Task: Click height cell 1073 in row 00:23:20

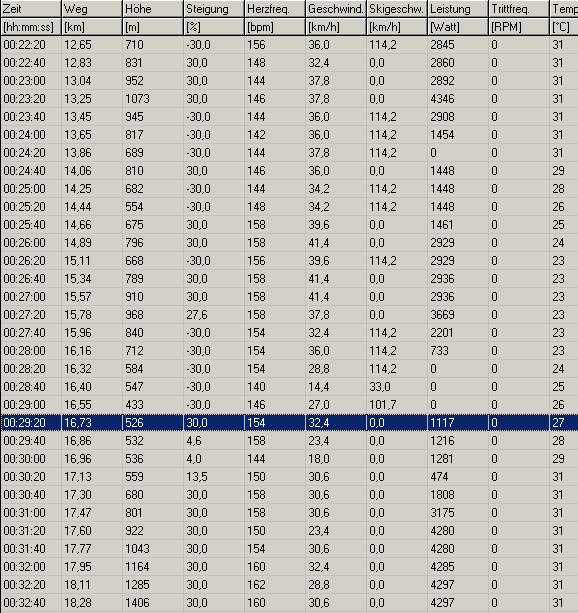Action: pos(153,99)
